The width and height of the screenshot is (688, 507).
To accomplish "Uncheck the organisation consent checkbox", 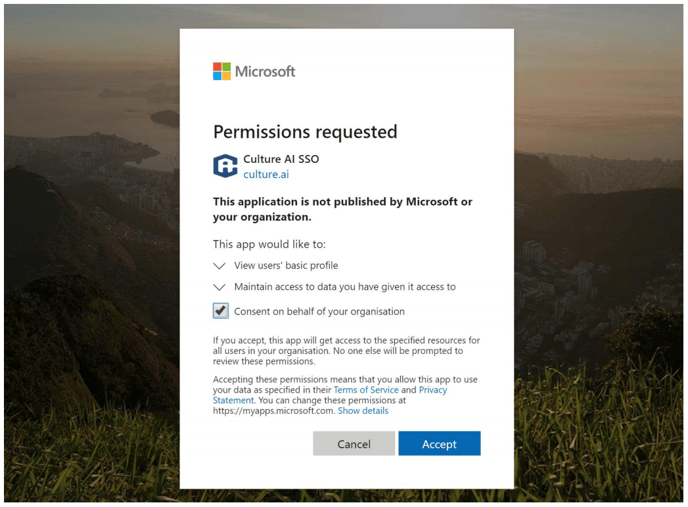I will click(220, 311).
